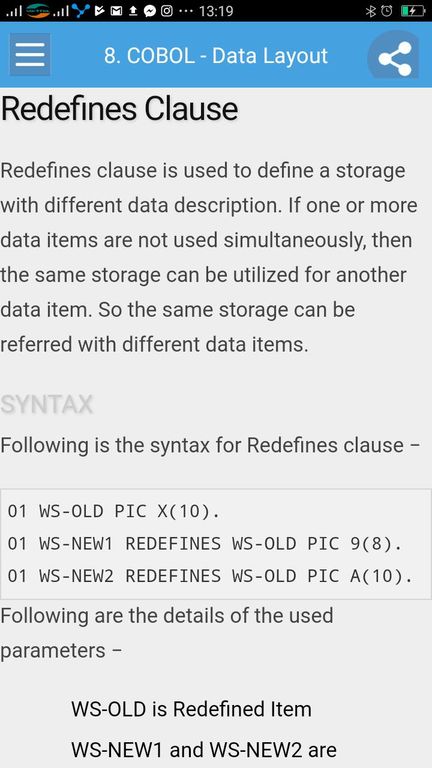Image resolution: width=432 pixels, height=768 pixels.
Task: Tap the share icon in header
Action: (x=395, y=57)
